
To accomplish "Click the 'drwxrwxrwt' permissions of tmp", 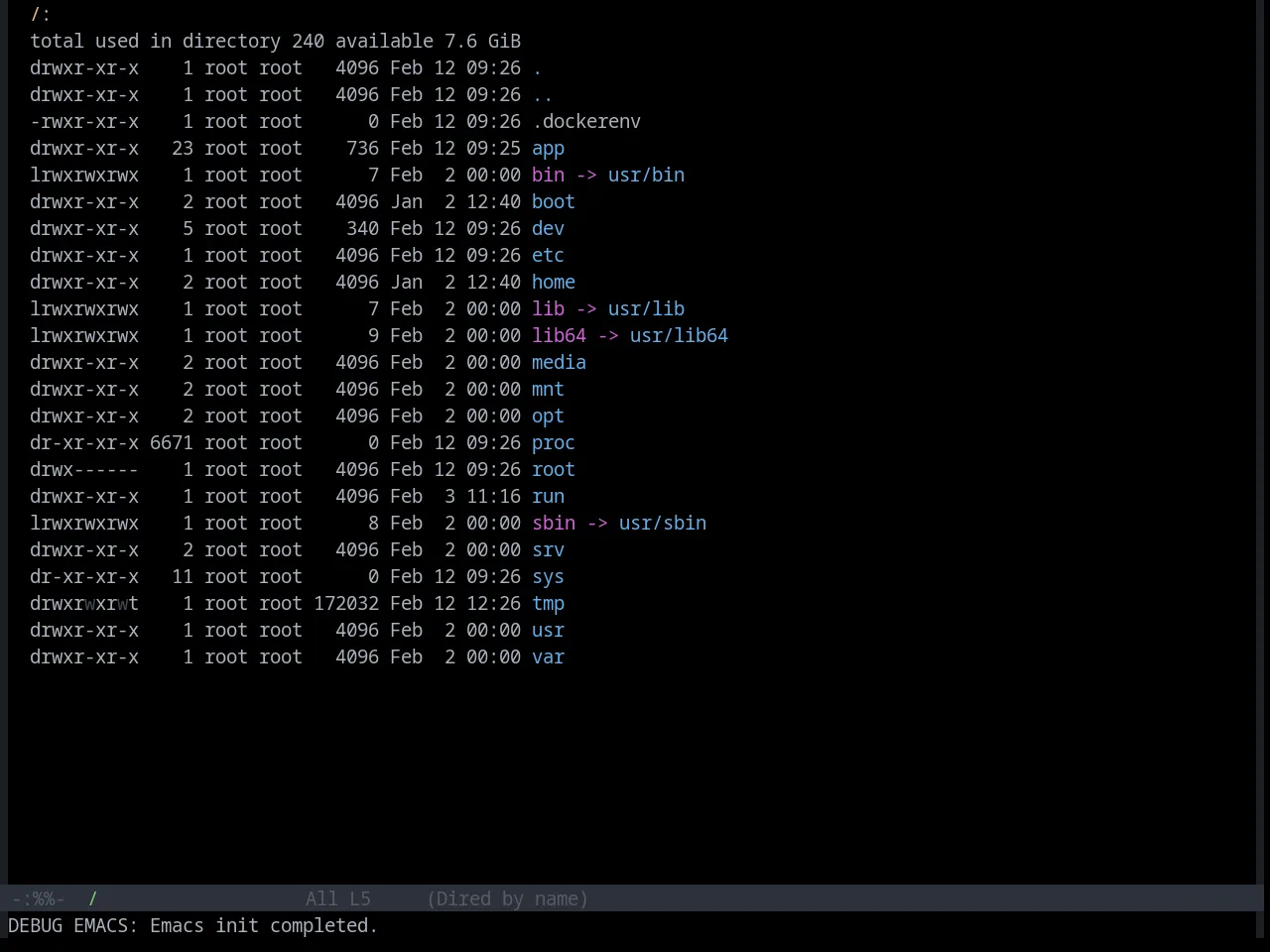I will [x=84, y=603].
